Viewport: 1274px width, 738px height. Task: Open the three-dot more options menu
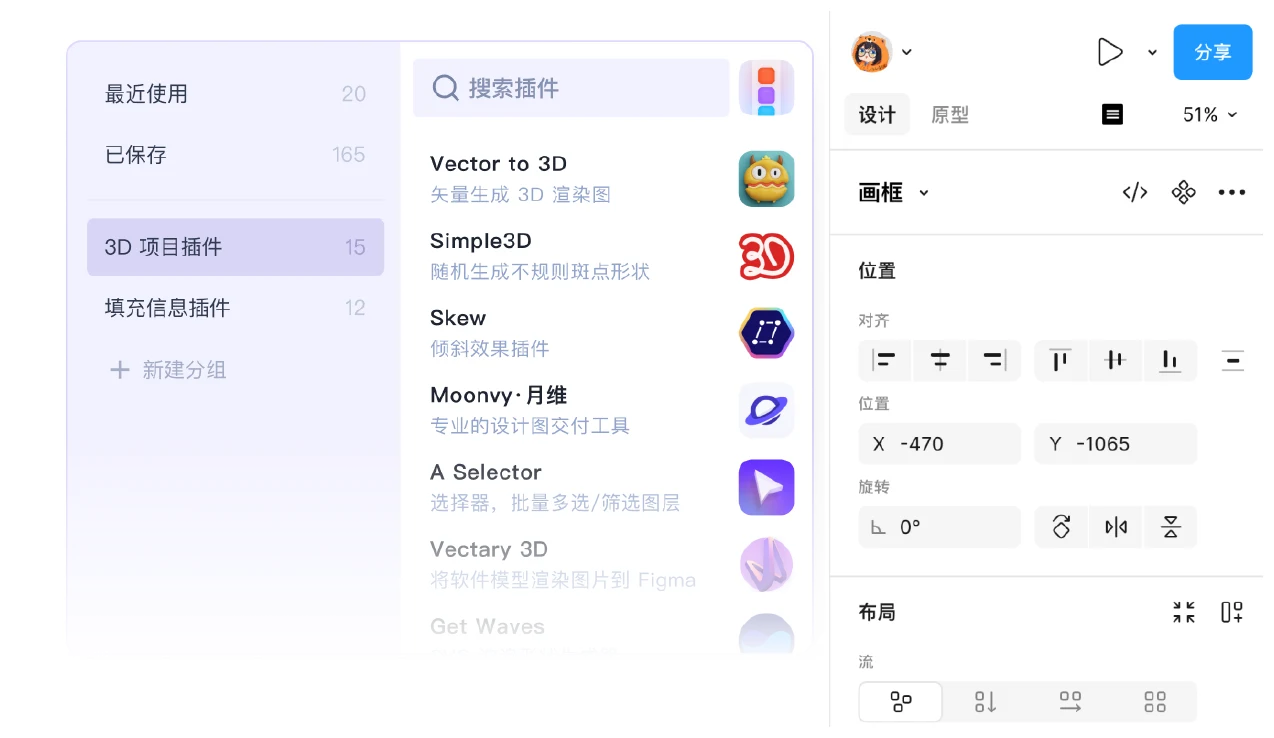(1232, 193)
